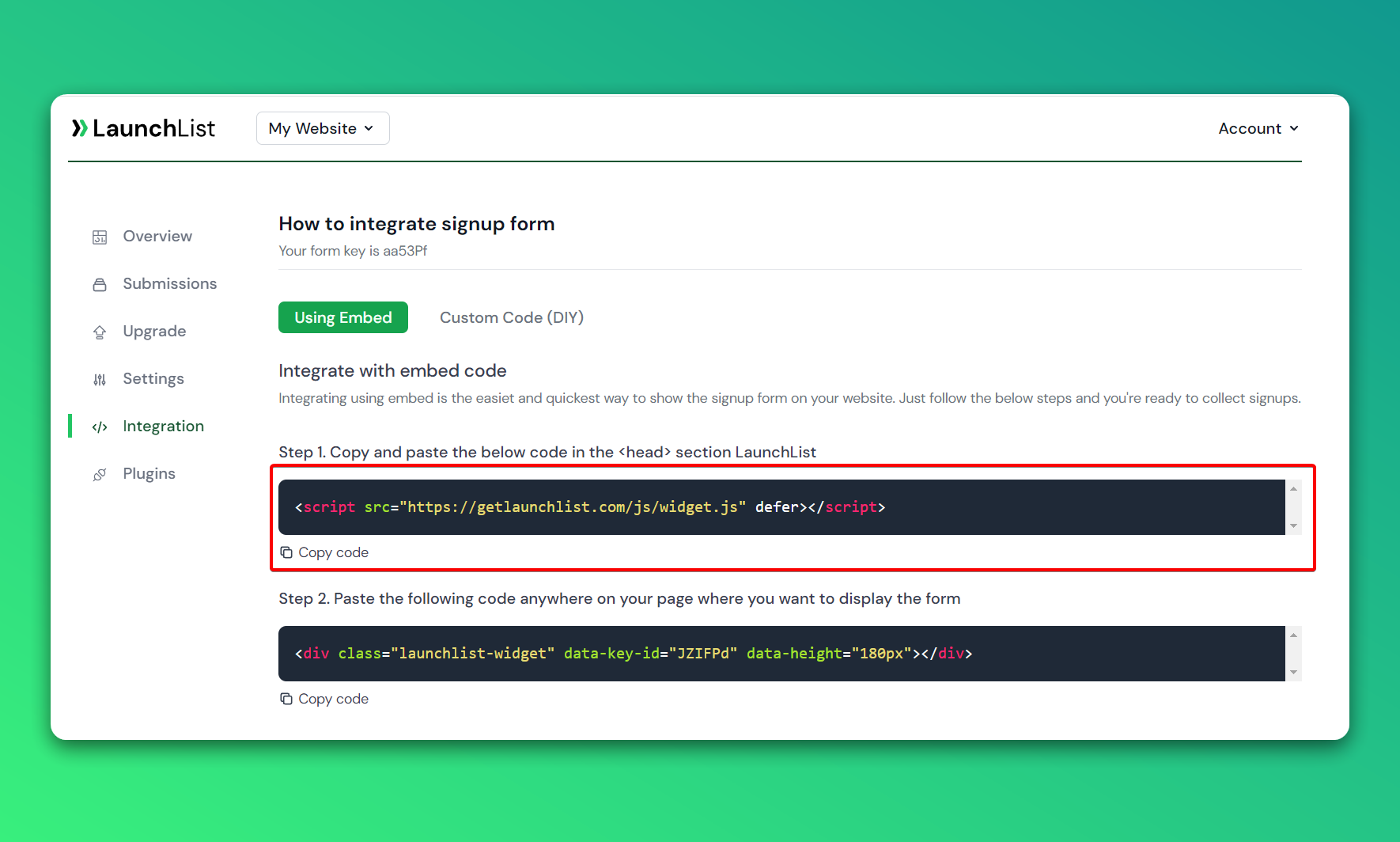Open the Upgrade page
Image resolution: width=1400 pixels, height=842 pixels.
tap(154, 331)
